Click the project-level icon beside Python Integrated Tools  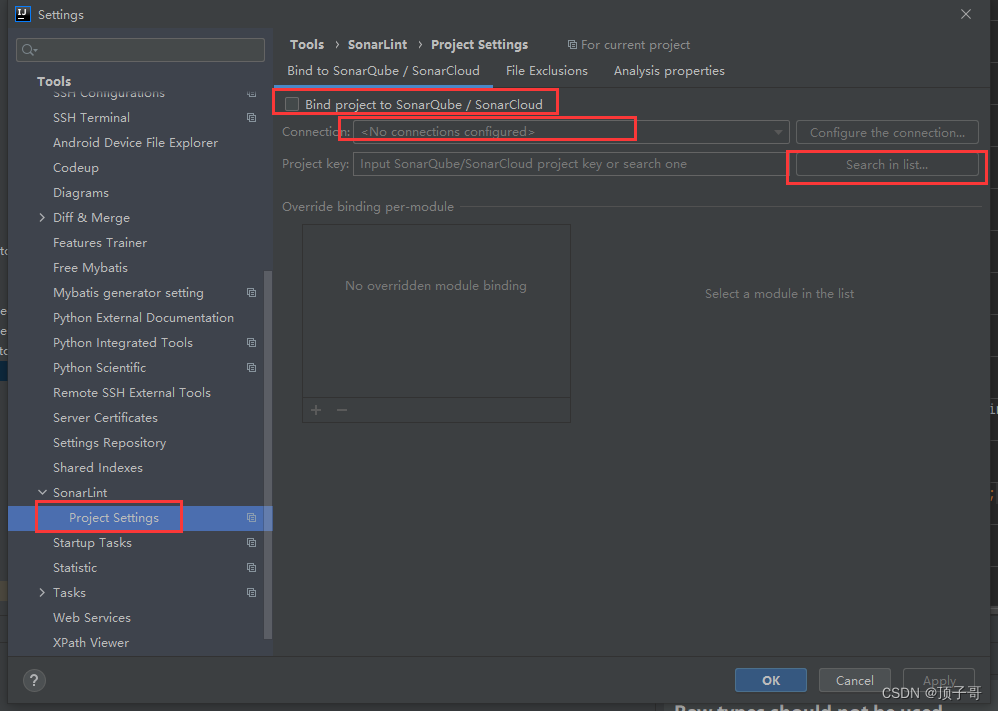pos(251,342)
